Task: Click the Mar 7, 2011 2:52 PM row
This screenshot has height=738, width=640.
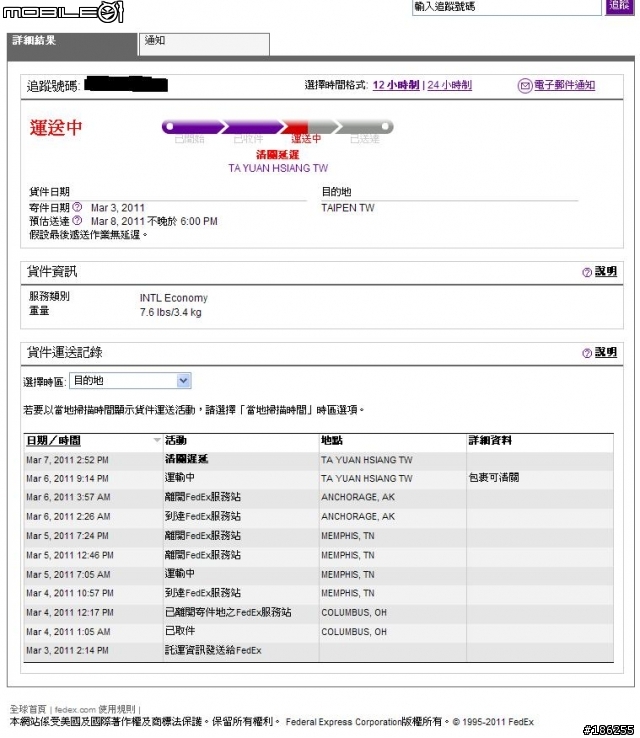Action: pyautogui.click(x=319, y=460)
